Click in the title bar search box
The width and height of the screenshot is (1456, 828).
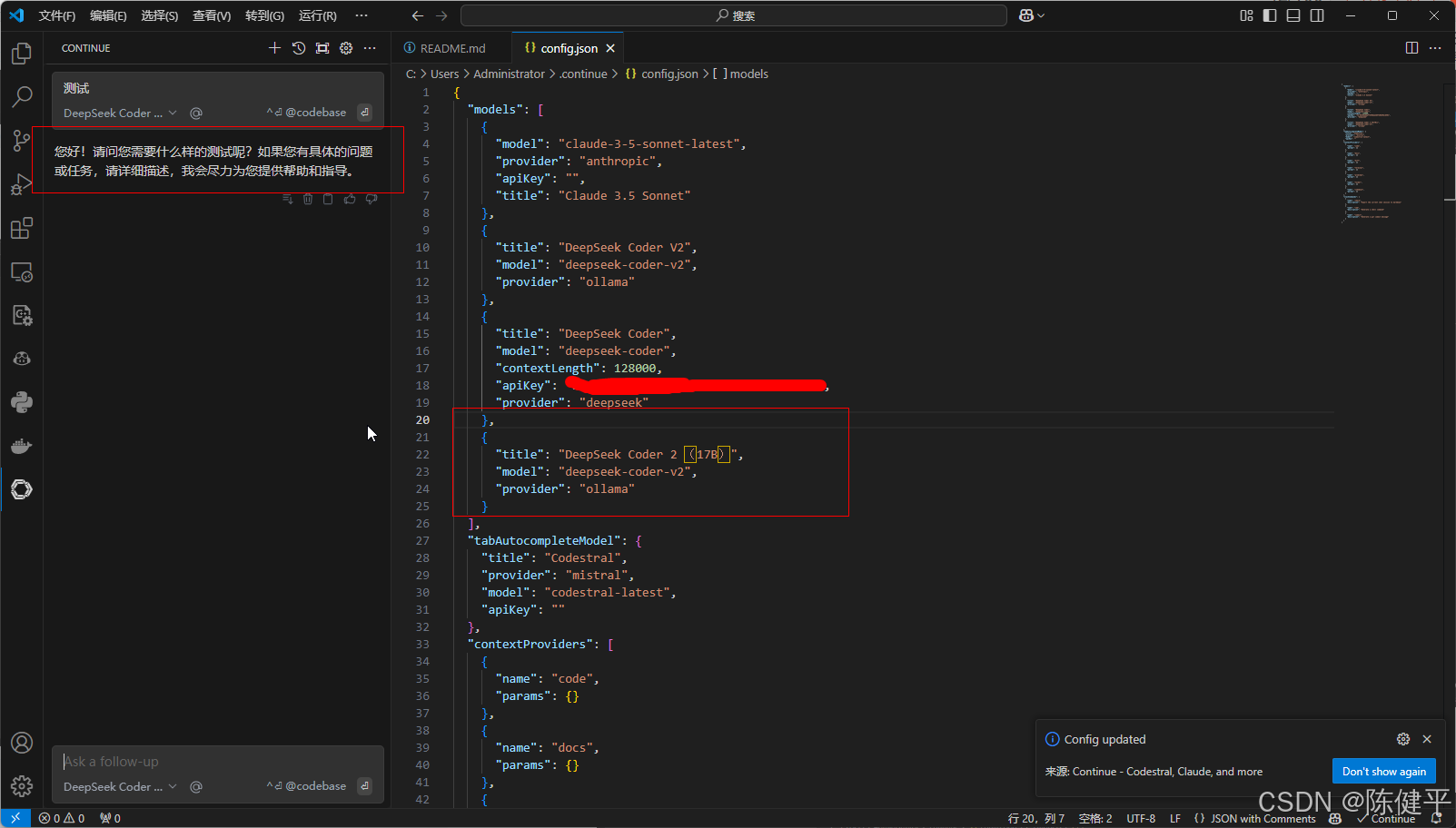[734, 15]
